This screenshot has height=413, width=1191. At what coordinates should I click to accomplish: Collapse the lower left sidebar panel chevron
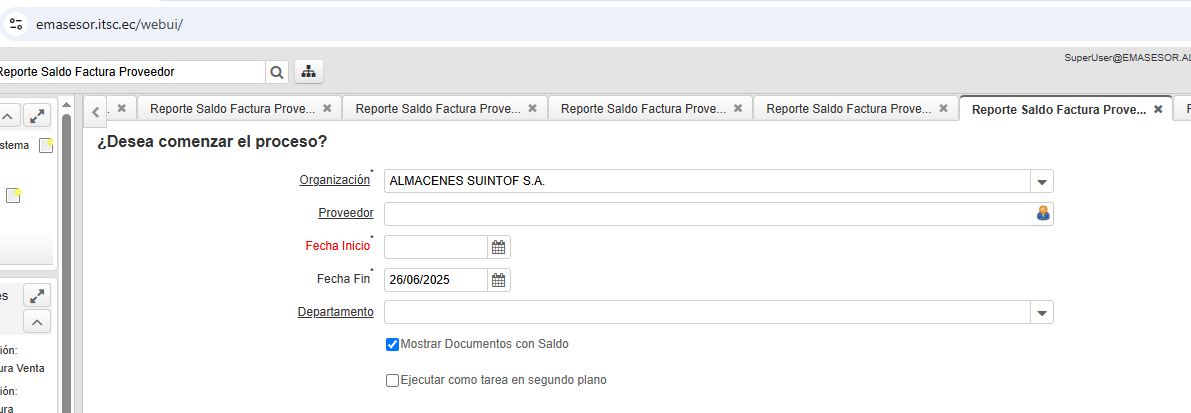(37, 322)
